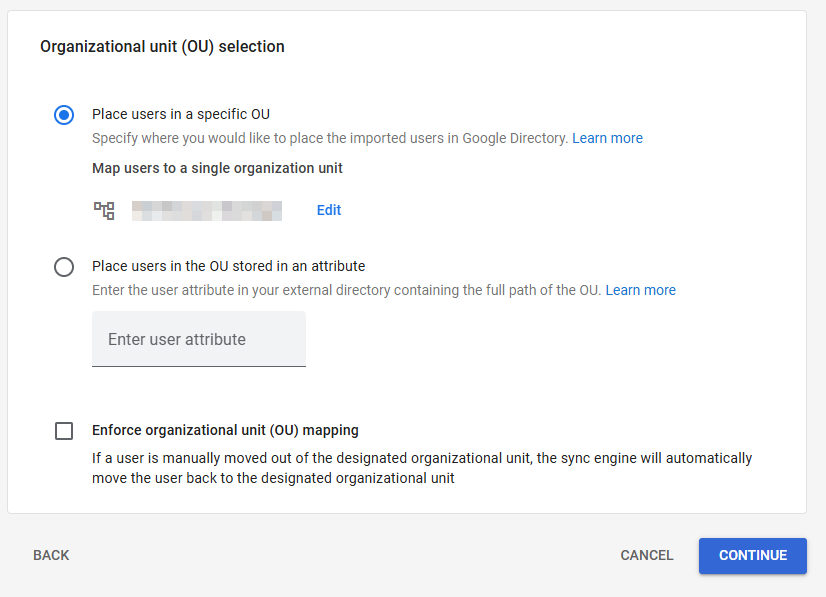Select the 'Place users in the OU stored in an attribute' radio
This screenshot has height=597, width=826.
[64, 267]
